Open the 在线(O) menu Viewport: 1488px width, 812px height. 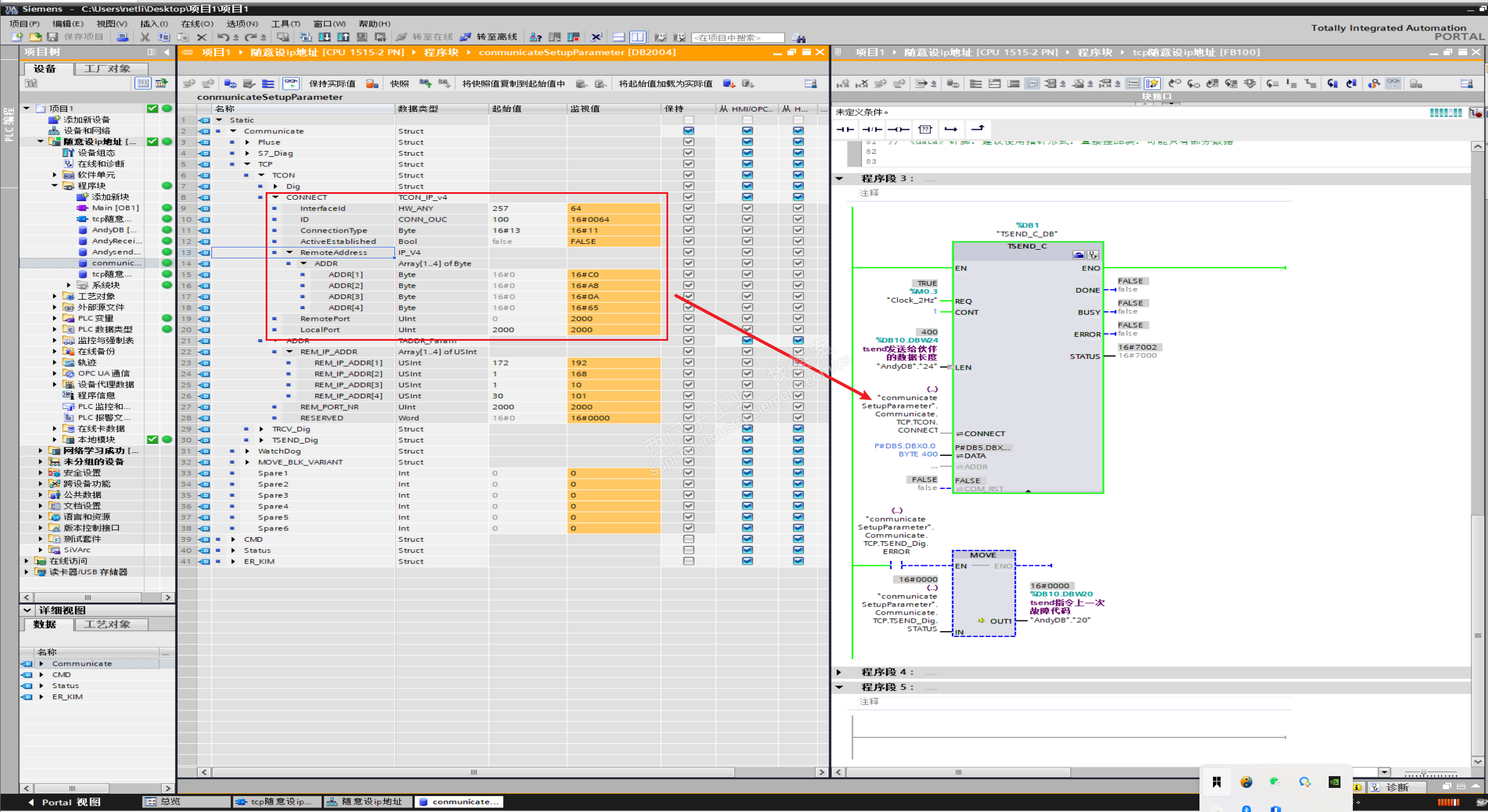coord(197,24)
